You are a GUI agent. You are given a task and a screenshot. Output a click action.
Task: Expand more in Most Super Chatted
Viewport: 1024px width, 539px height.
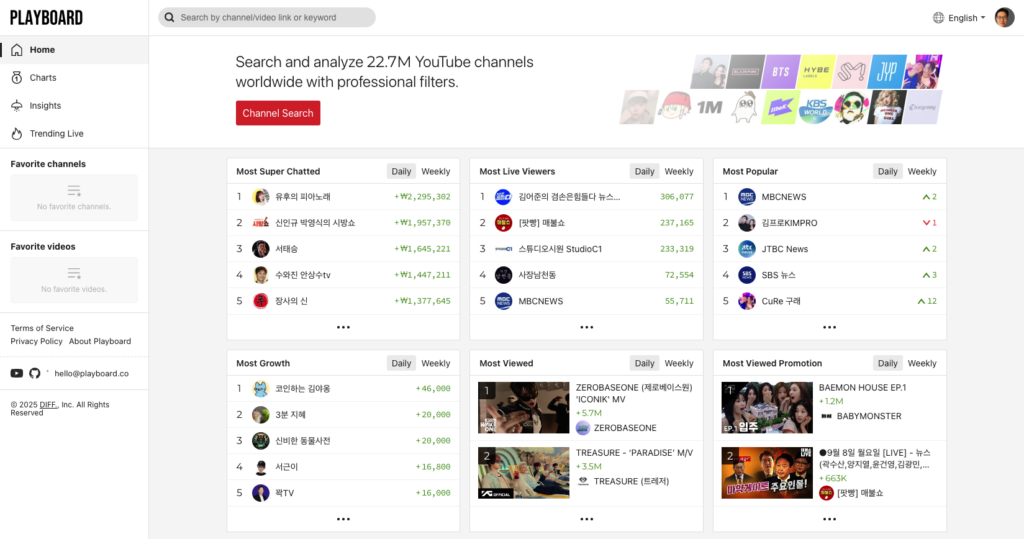pyautogui.click(x=343, y=327)
